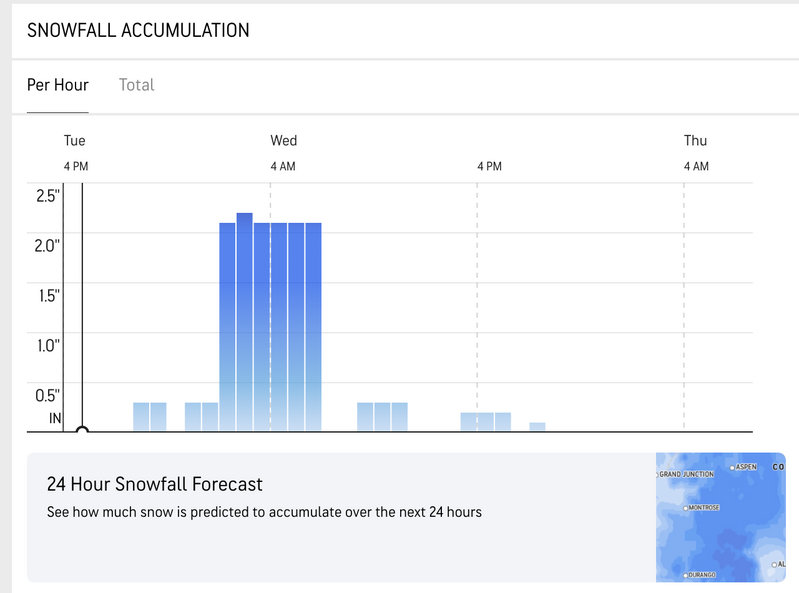Click the Snowfall Accumulation heading
The image size is (799, 593).
point(138,30)
